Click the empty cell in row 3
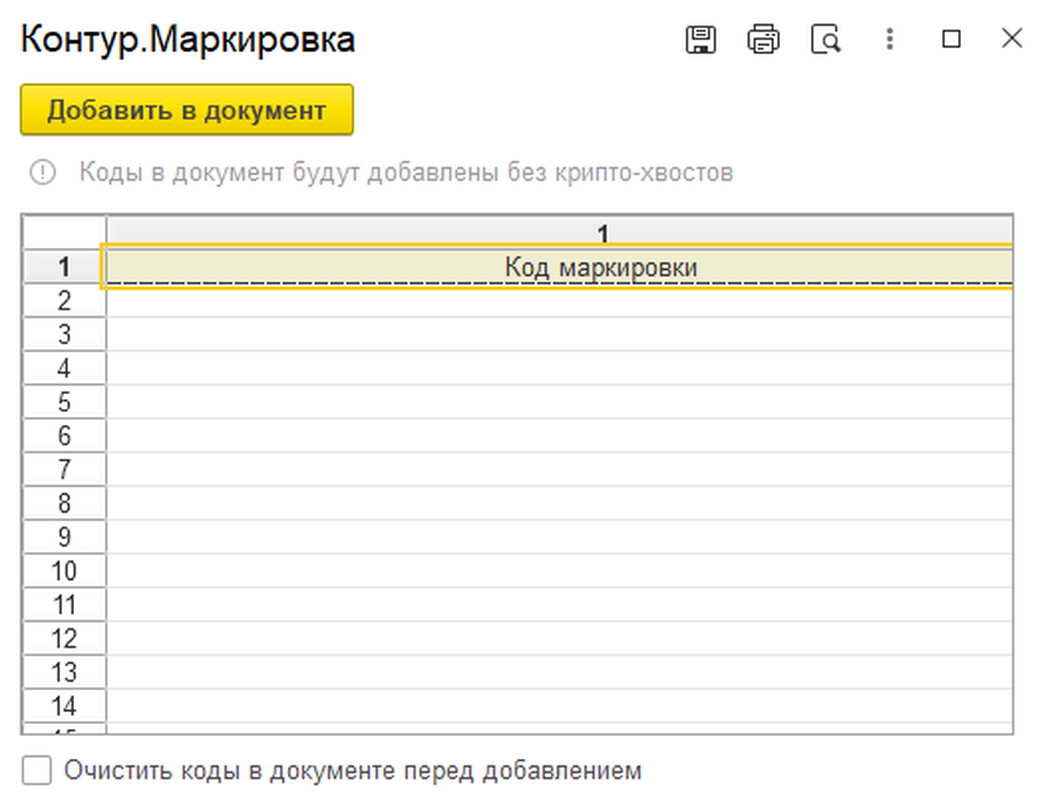 [558, 335]
